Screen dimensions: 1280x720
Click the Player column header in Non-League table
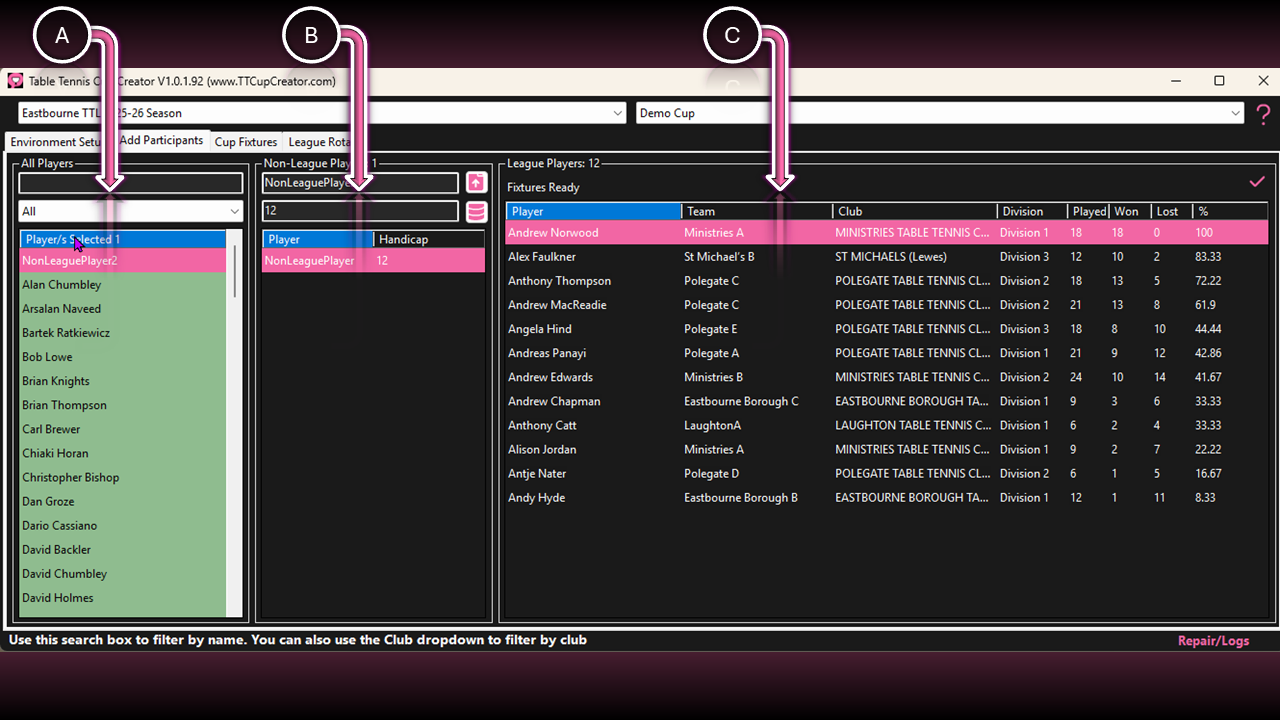[318, 240]
